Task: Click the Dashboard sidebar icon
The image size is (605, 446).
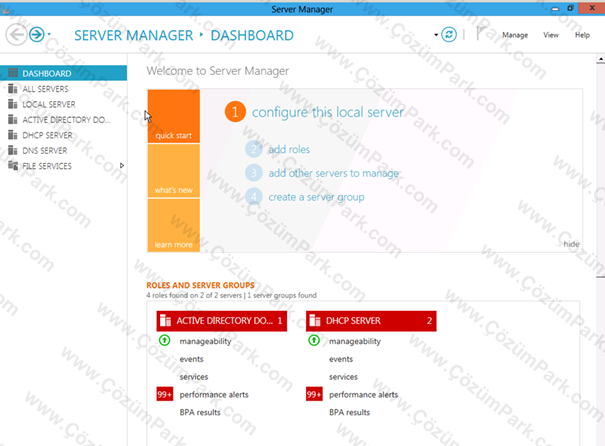Action: [13, 73]
